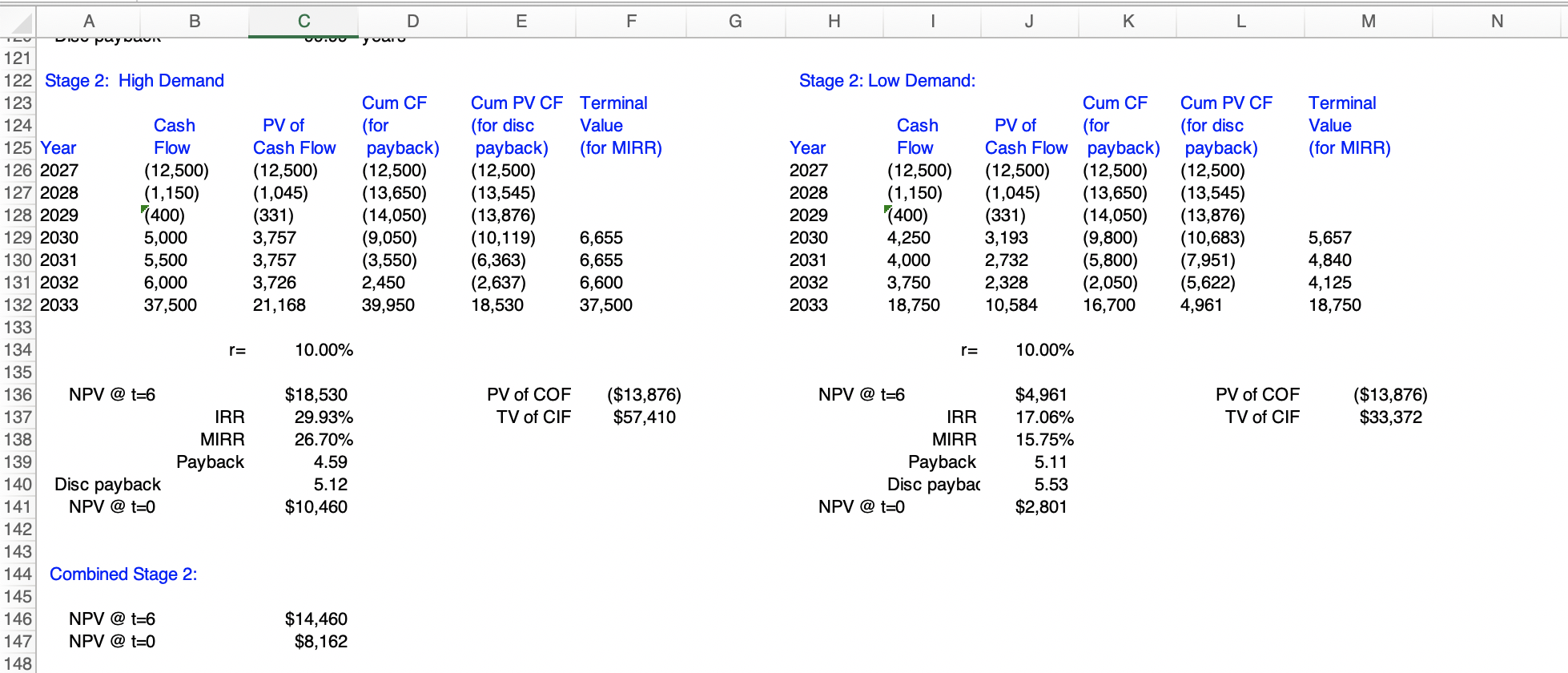Click the Low Demand 'Disc paybac' label
Viewport: 1568px width, 673px height.
(x=934, y=485)
